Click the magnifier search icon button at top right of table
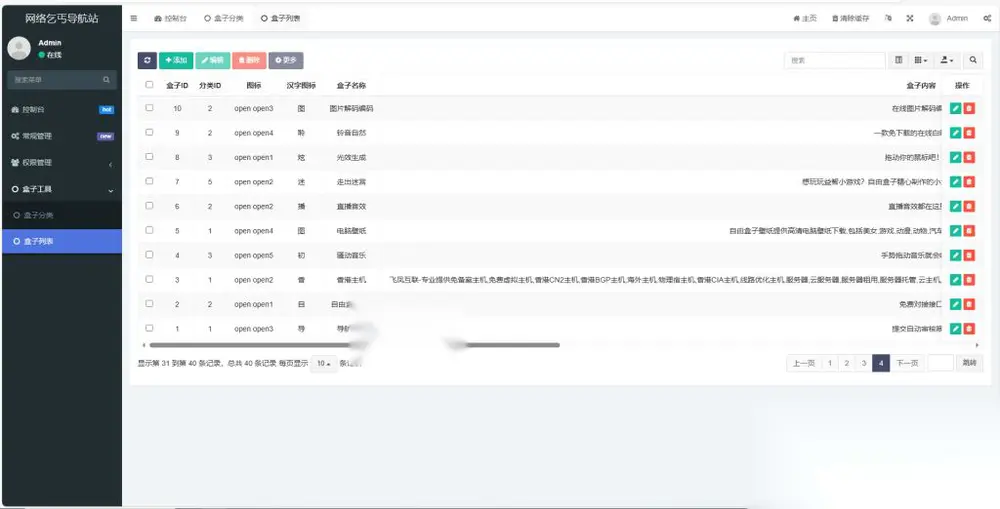 973,60
